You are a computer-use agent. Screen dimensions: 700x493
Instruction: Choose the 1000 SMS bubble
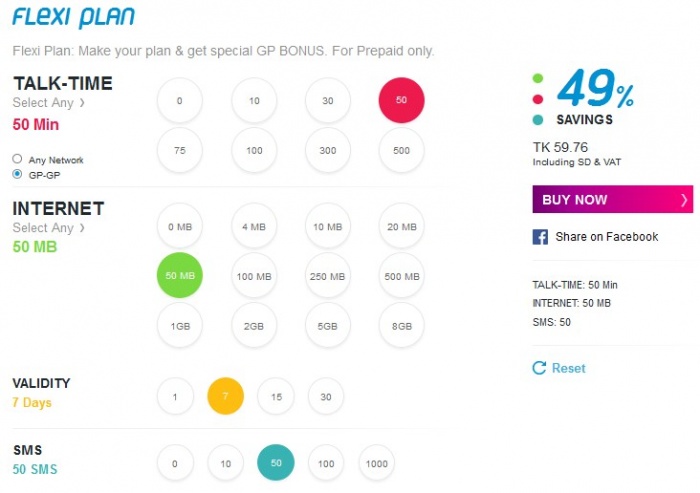pos(376,463)
